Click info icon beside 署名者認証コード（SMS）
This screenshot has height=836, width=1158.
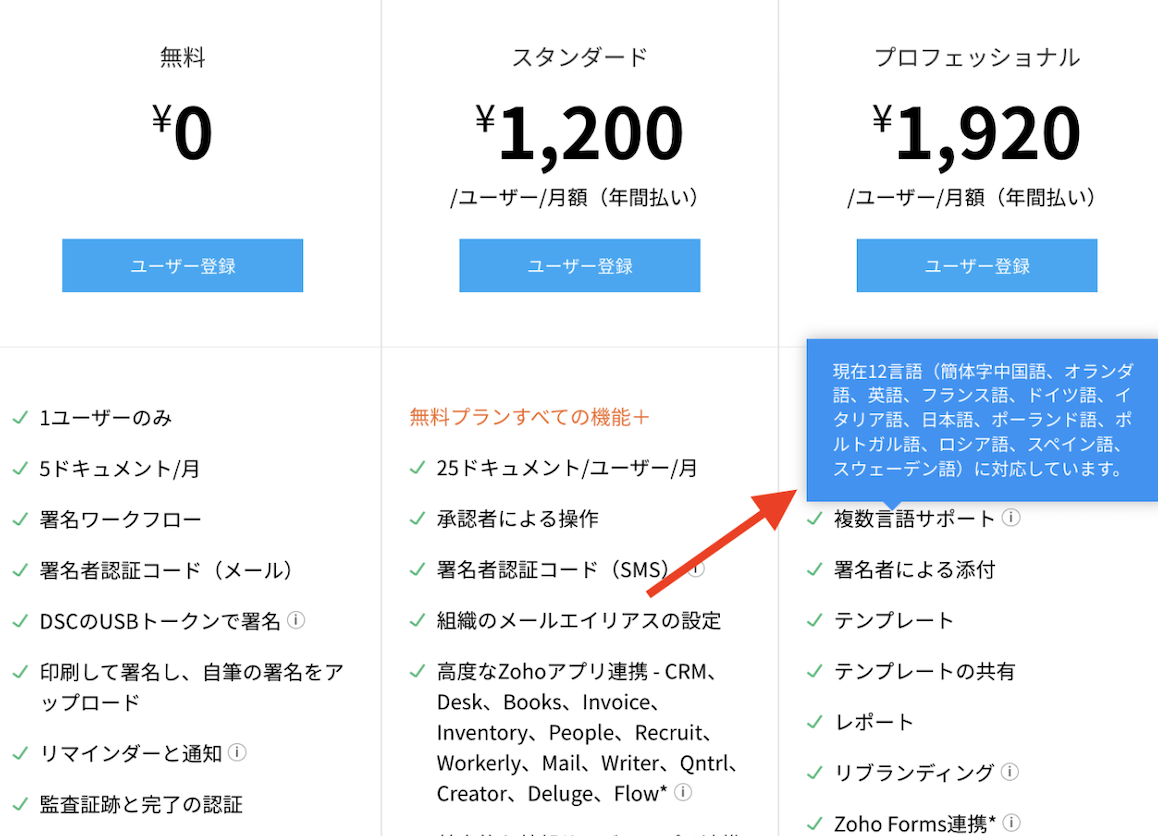click(696, 569)
